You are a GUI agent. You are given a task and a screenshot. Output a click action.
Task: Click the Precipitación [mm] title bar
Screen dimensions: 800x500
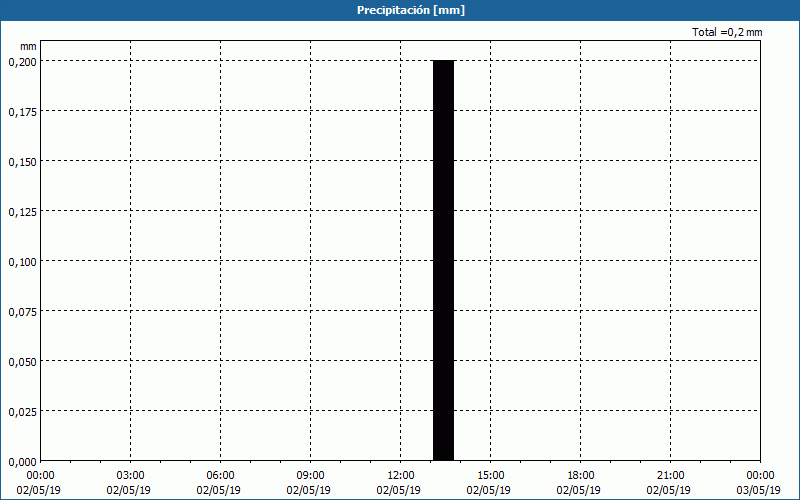[400, 10]
